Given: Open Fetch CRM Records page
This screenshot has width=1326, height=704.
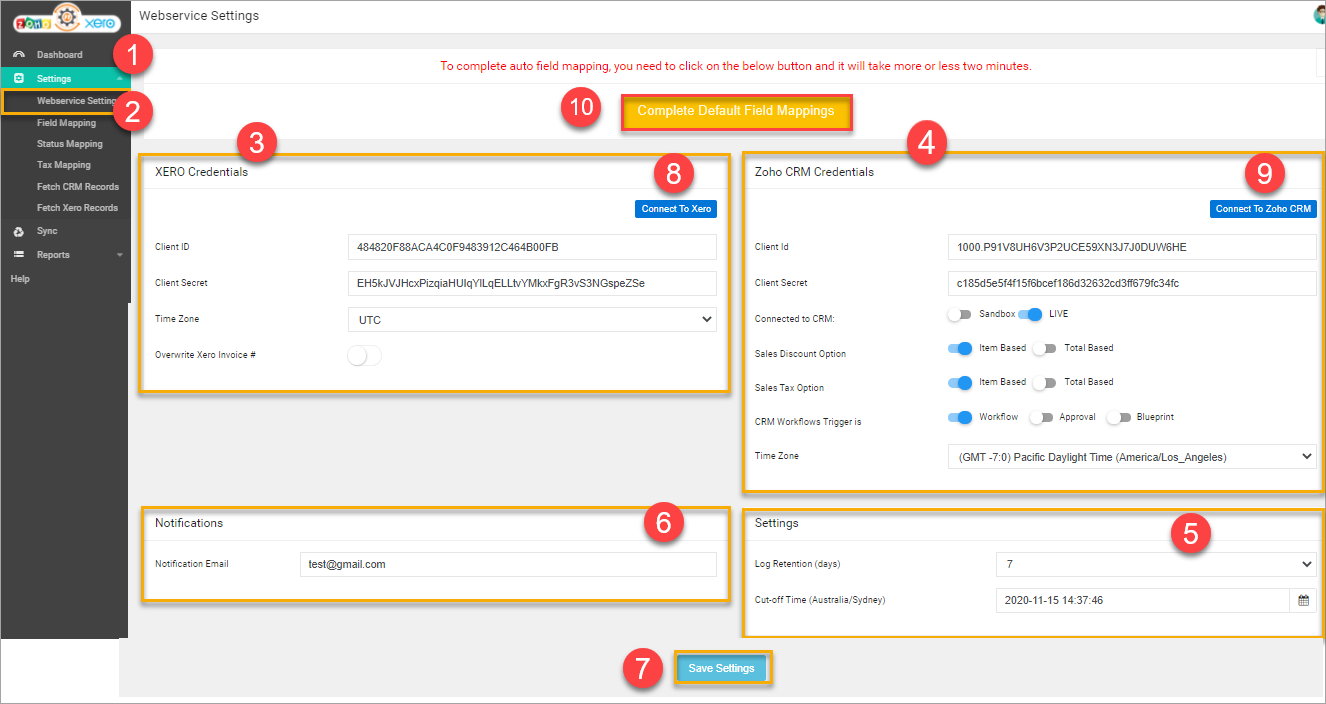Looking at the screenshot, I should pyautogui.click(x=77, y=187).
